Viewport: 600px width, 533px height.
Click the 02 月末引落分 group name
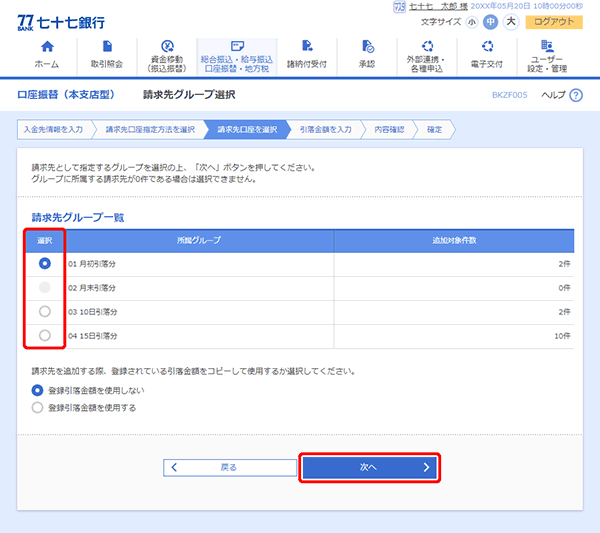pyautogui.click(x=92, y=288)
